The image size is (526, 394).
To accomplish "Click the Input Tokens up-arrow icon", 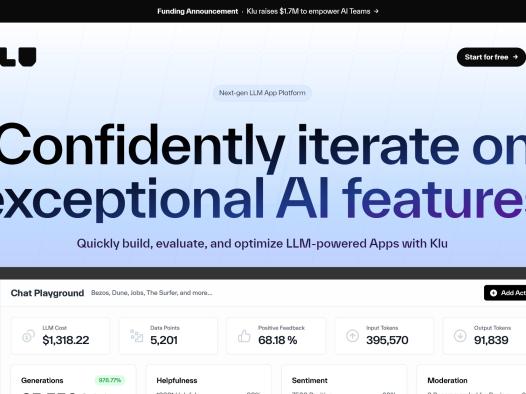I will [352, 336].
